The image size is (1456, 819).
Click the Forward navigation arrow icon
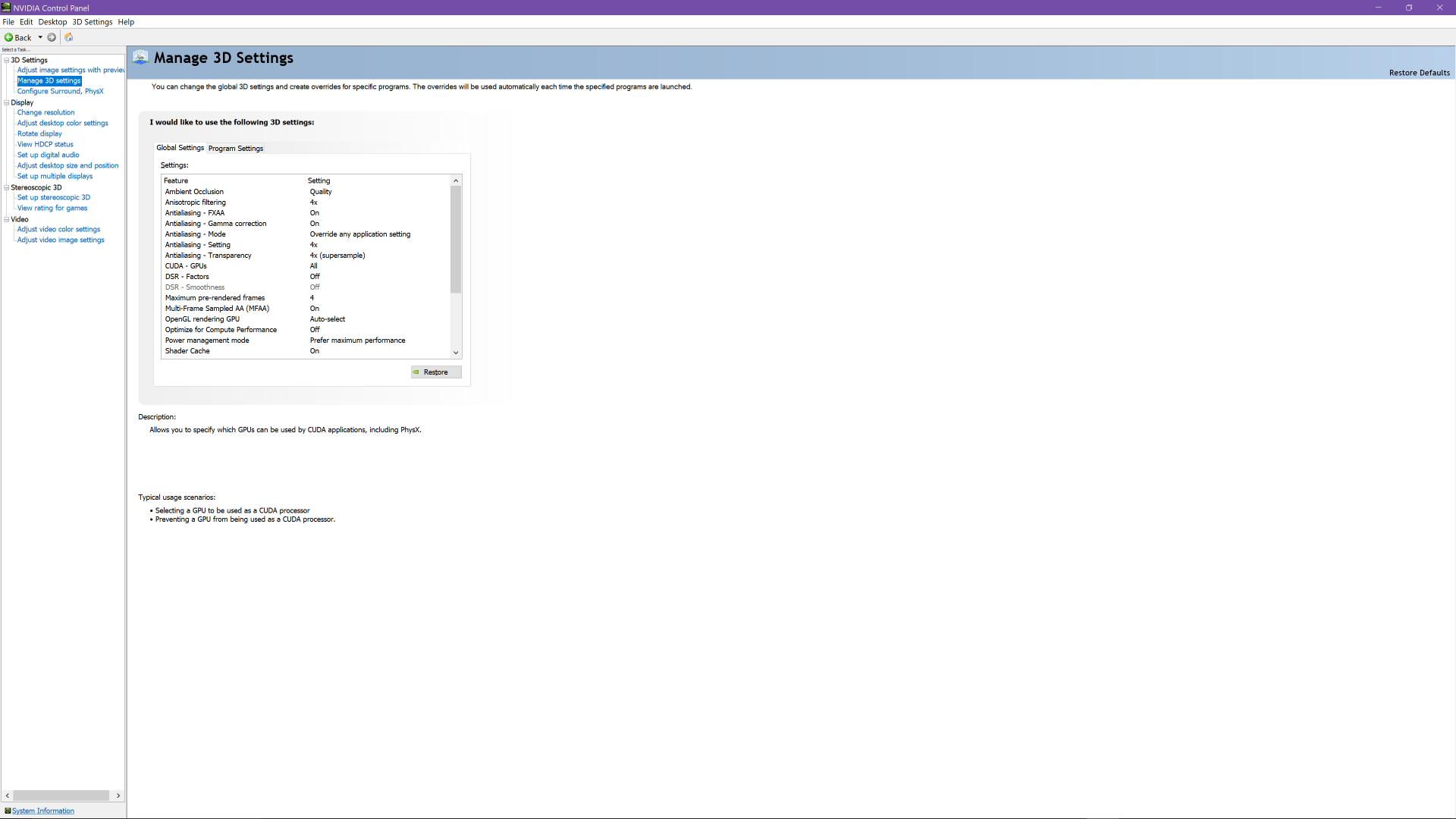52,37
